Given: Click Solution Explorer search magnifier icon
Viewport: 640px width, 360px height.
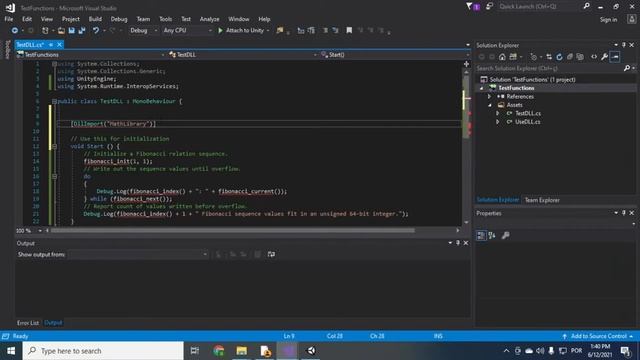Looking at the screenshot, I should click(x=627, y=69).
